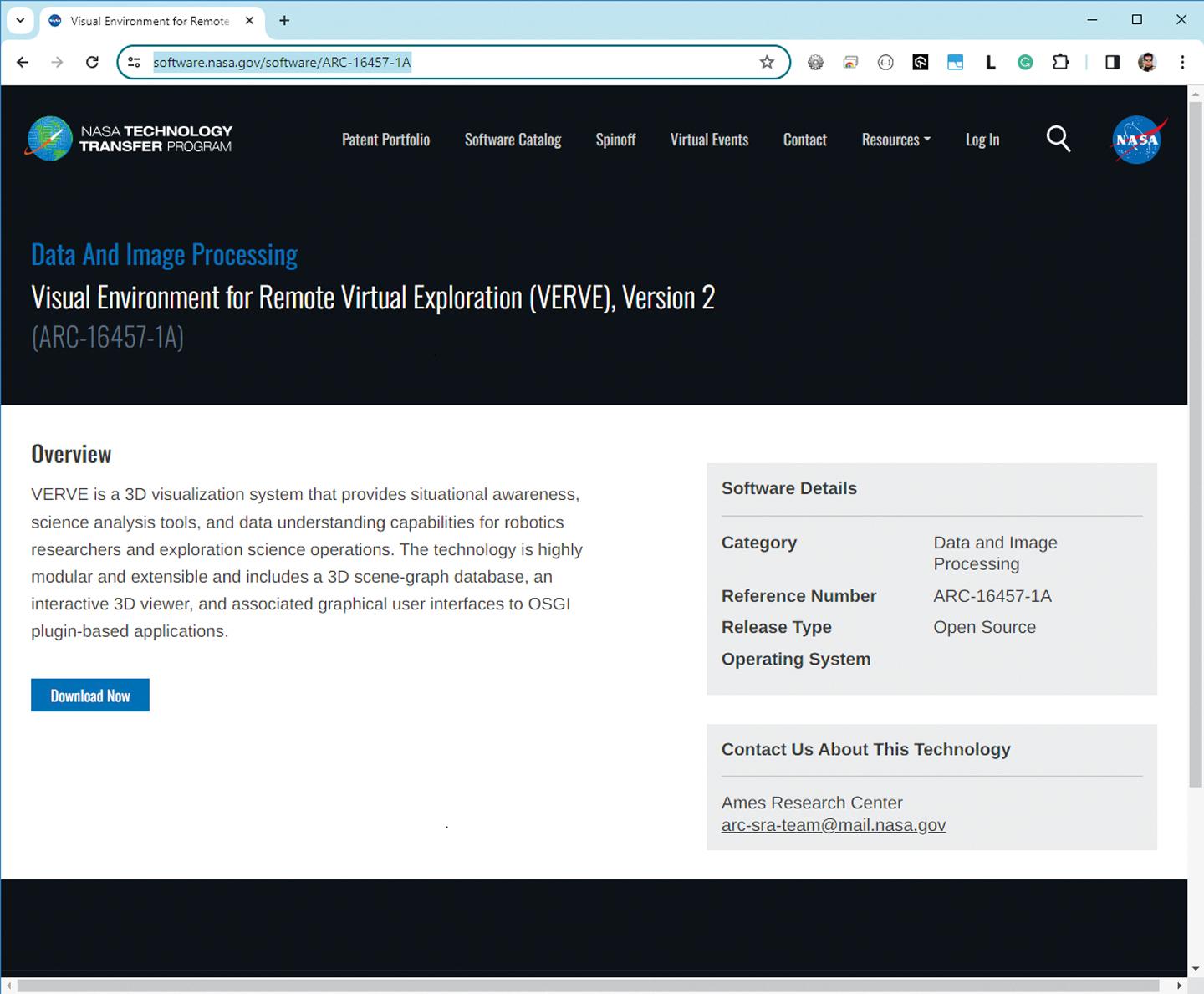Click the blue window extension icon
The height and width of the screenshot is (994, 1204).
pos(956,62)
